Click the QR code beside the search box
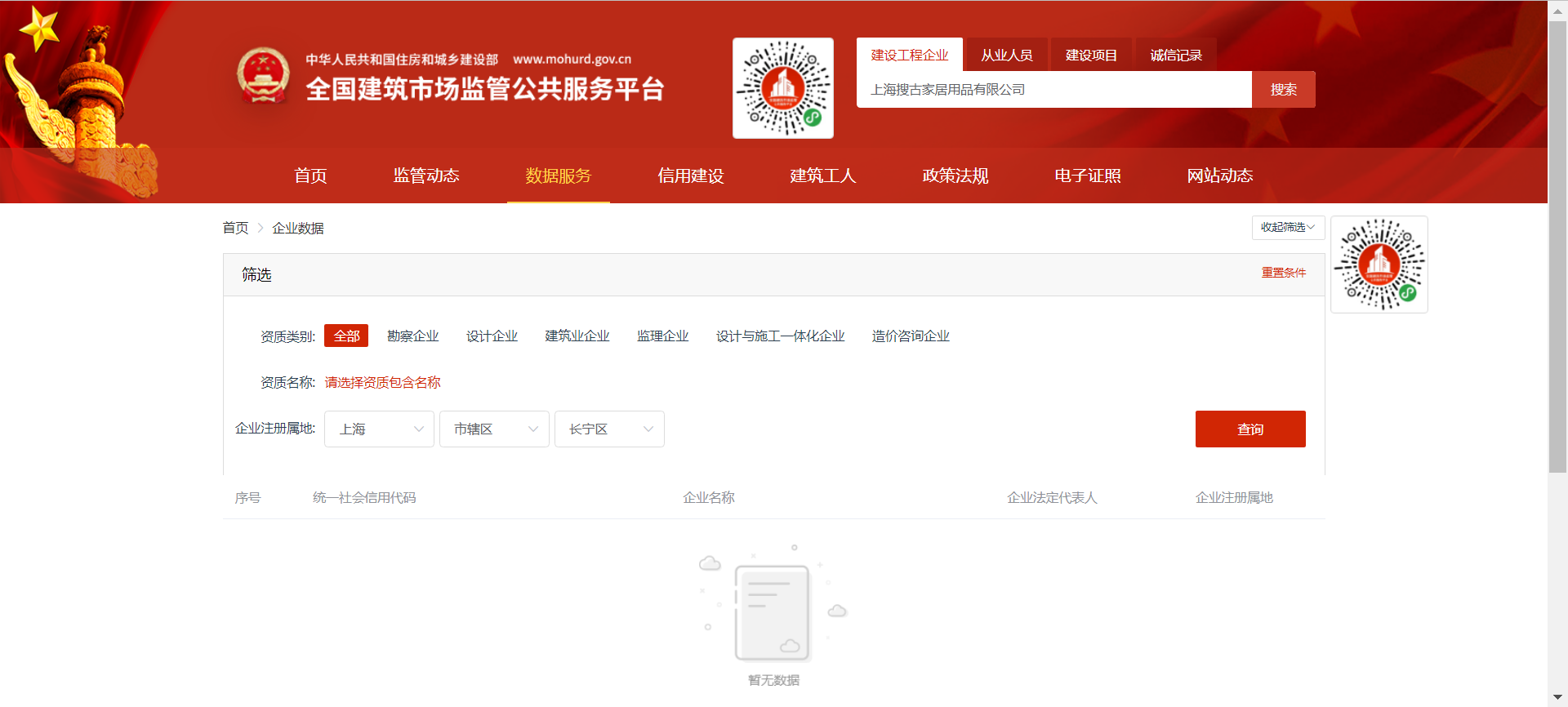The image size is (1568, 707). [x=782, y=88]
